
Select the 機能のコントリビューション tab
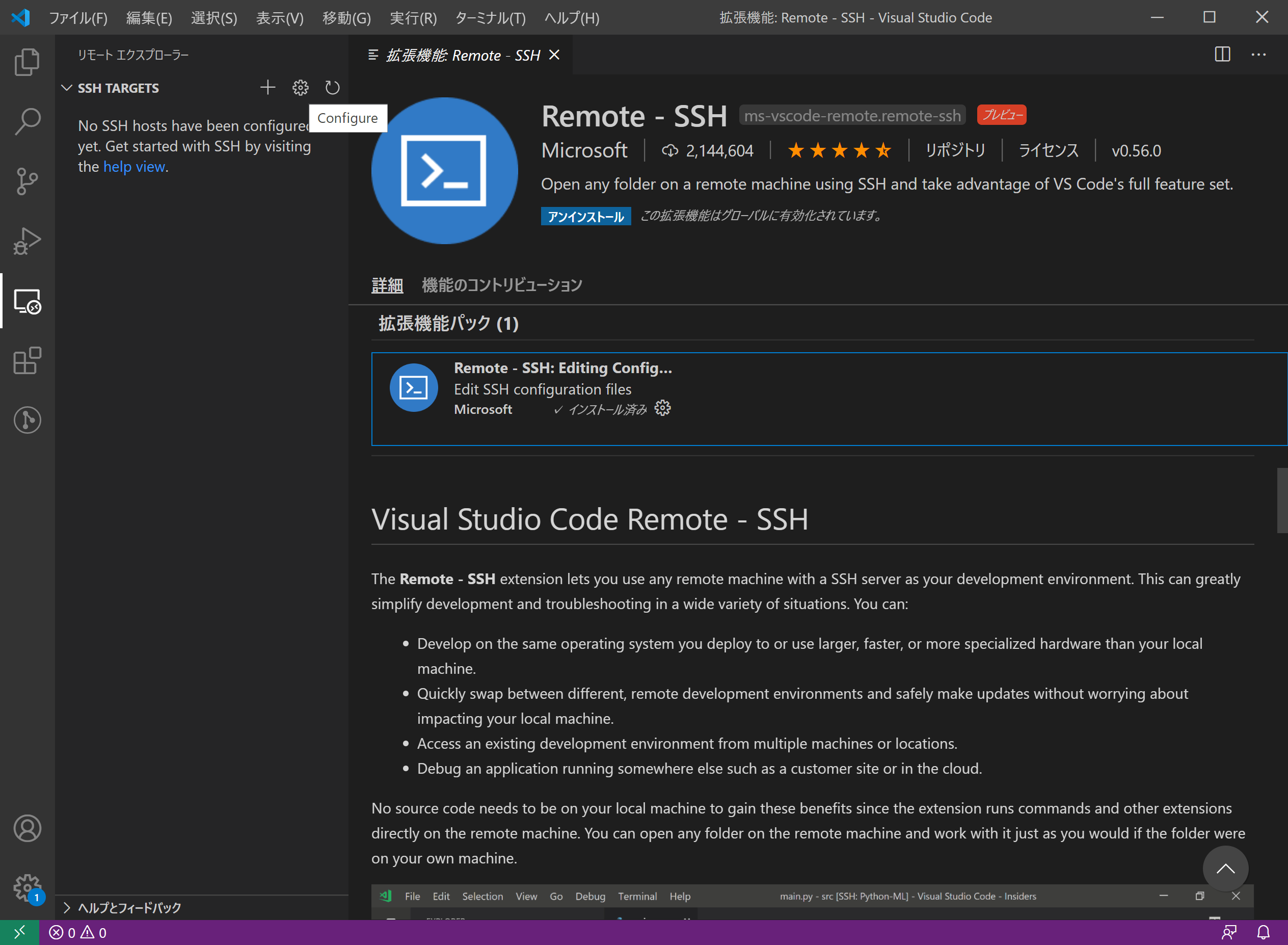coord(502,286)
